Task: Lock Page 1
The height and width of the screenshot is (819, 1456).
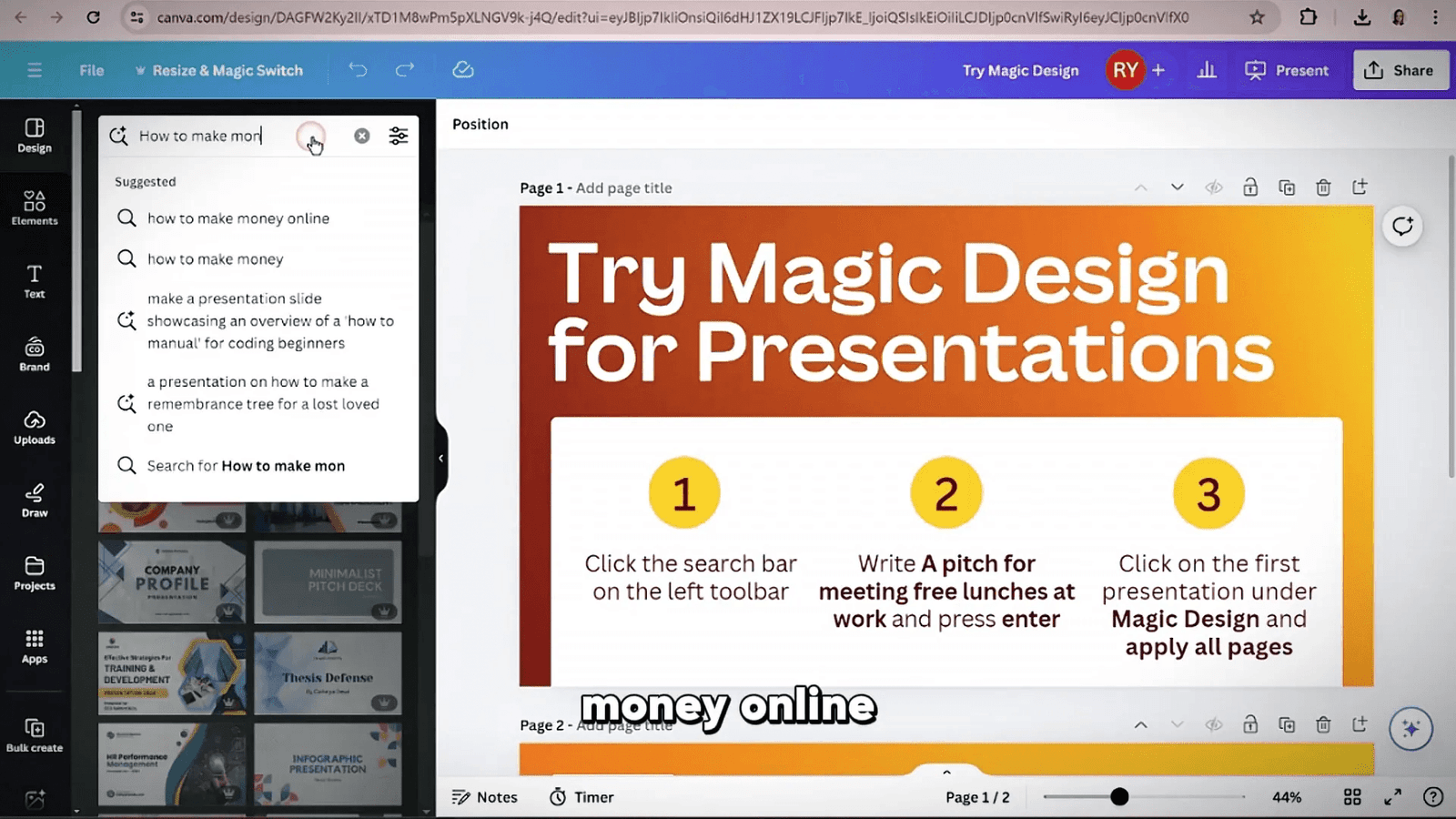Action: (x=1250, y=187)
